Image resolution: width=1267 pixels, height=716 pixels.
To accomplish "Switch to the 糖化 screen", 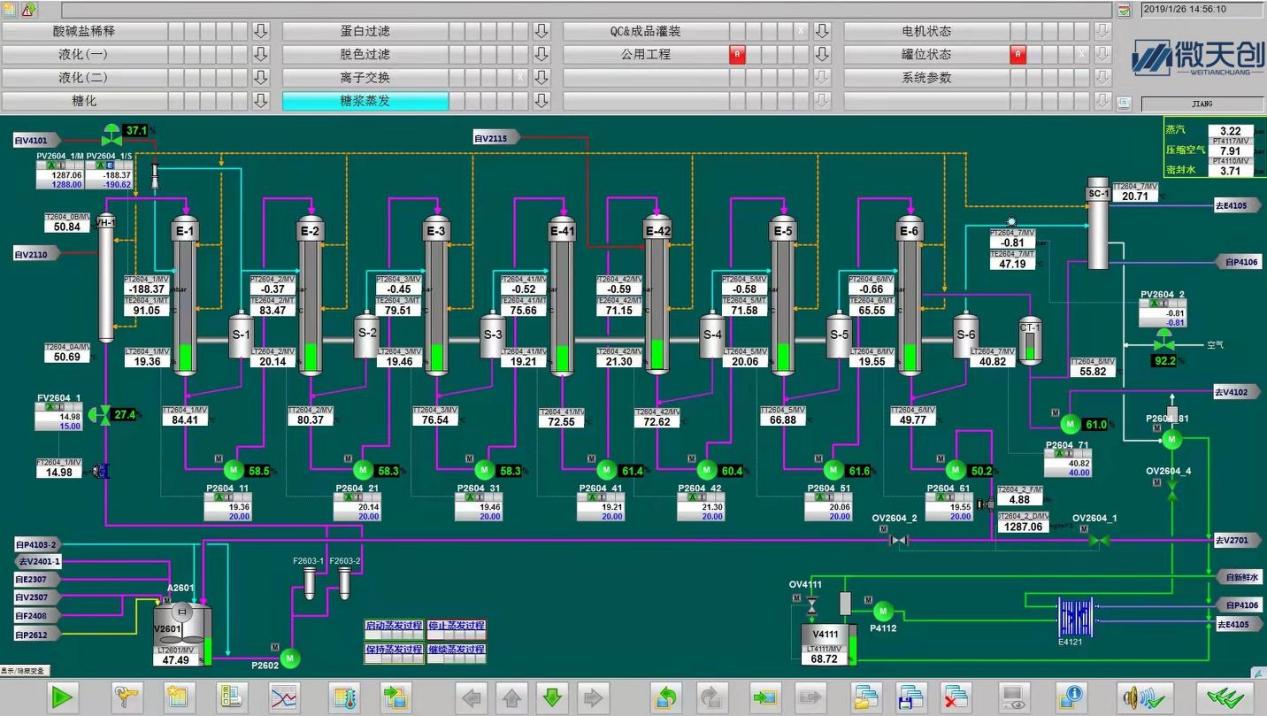I will click(84, 101).
